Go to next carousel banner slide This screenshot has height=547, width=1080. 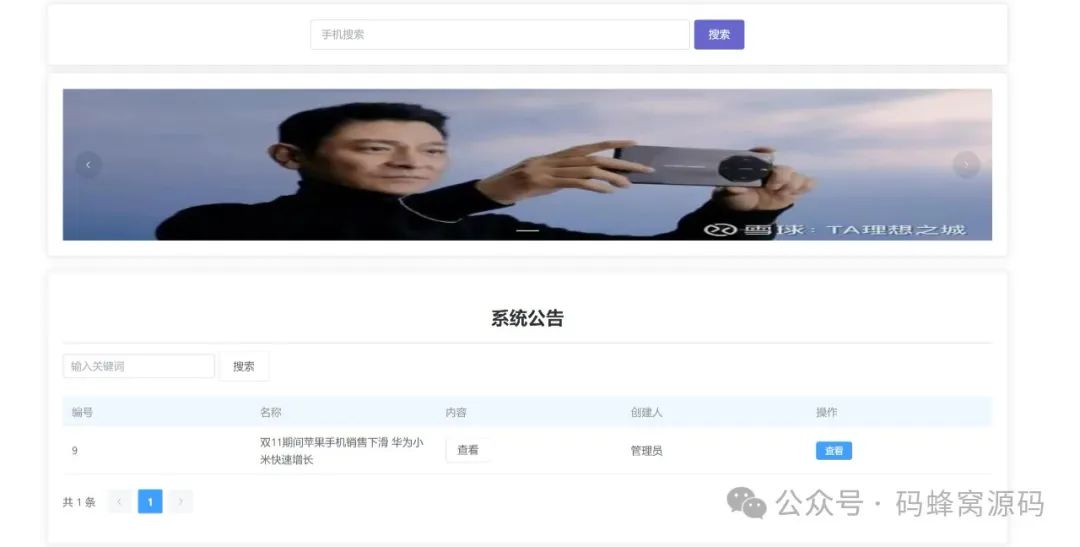[966, 165]
